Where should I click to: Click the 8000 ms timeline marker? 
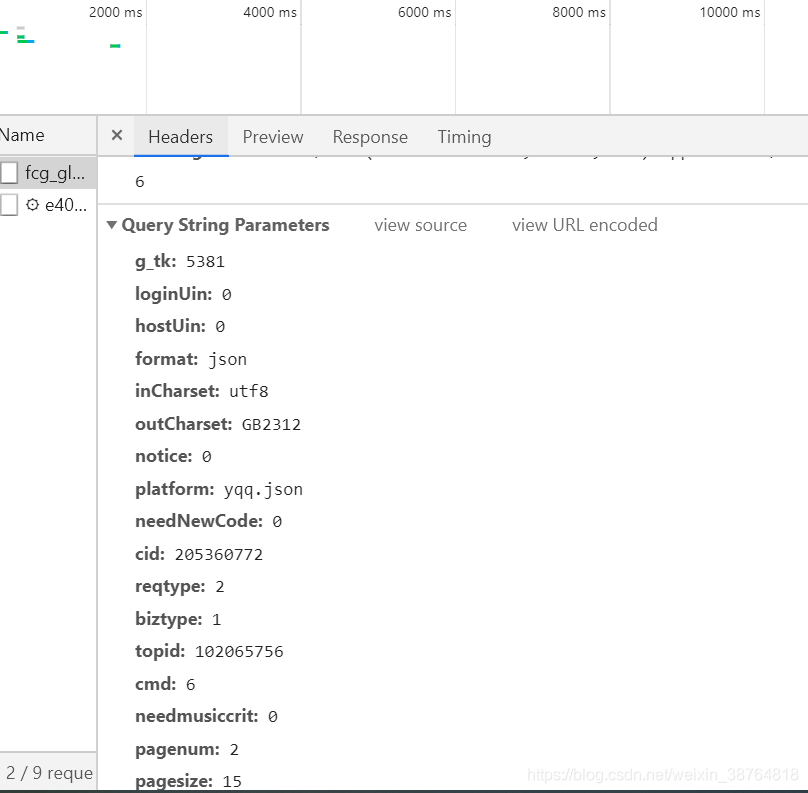[x=579, y=12]
